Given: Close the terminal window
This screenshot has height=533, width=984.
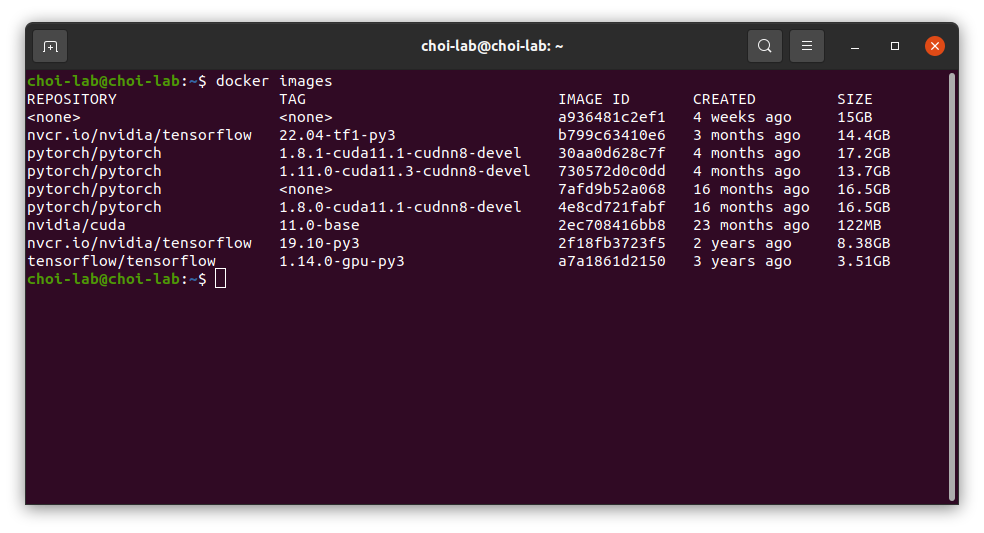Looking at the screenshot, I should (934, 46).
